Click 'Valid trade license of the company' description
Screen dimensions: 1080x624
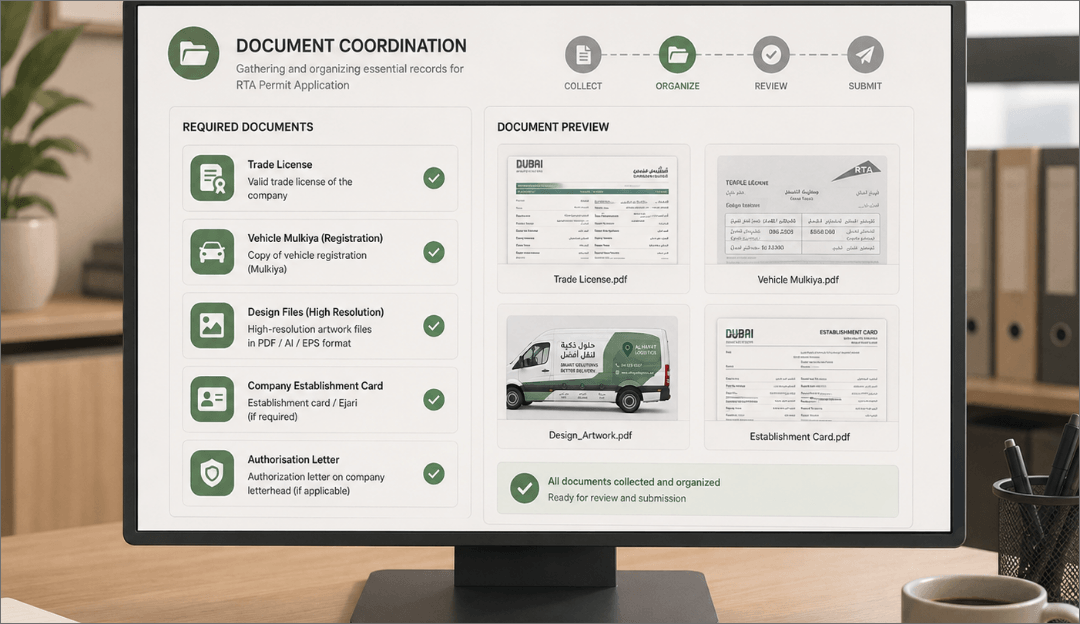tap(300, 189)
